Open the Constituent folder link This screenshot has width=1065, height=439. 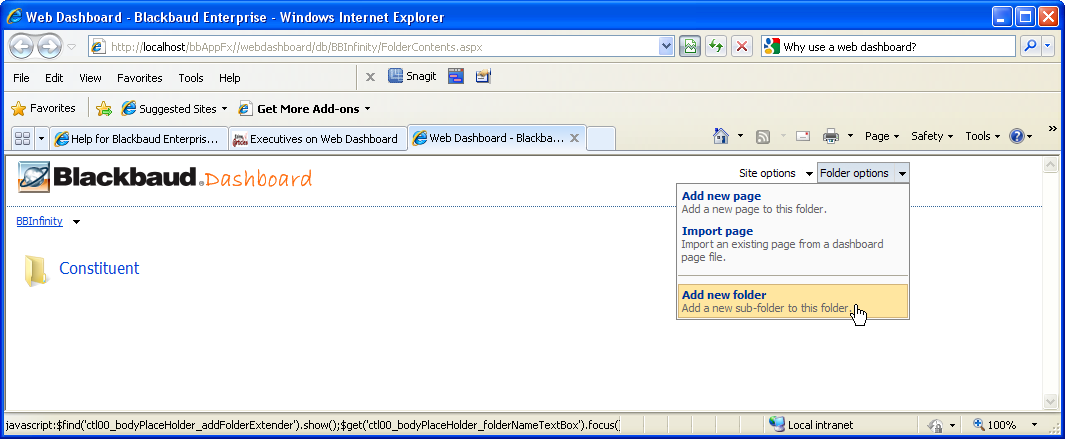coord(99,268)
